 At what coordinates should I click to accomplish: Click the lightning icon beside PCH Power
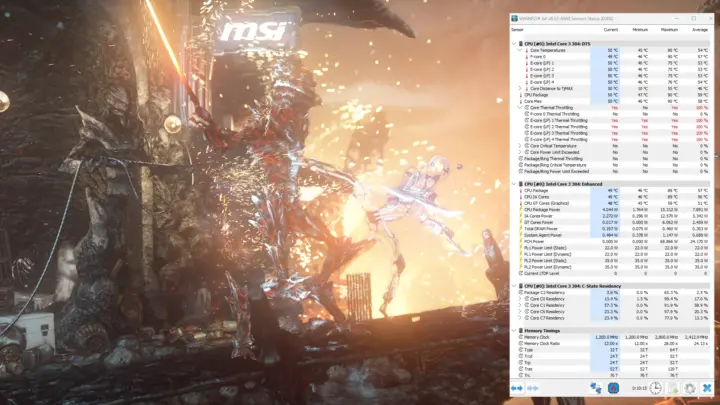point(521,242)
